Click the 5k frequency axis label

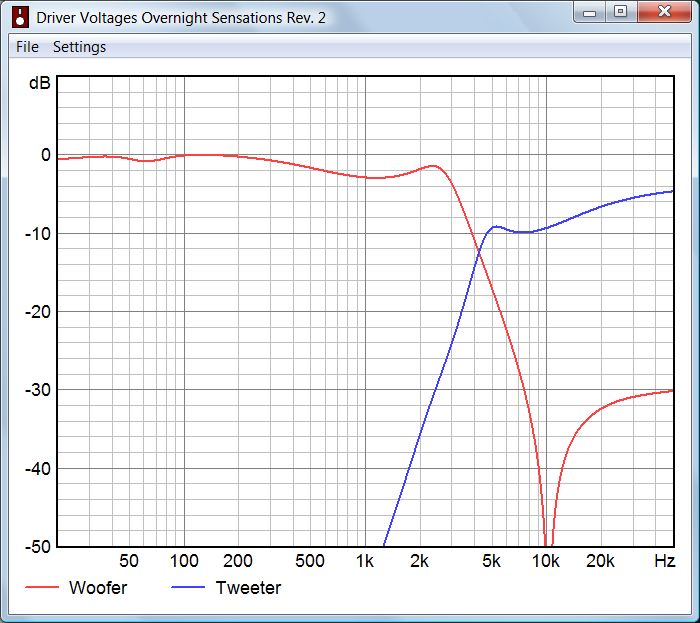coord(491,561)
